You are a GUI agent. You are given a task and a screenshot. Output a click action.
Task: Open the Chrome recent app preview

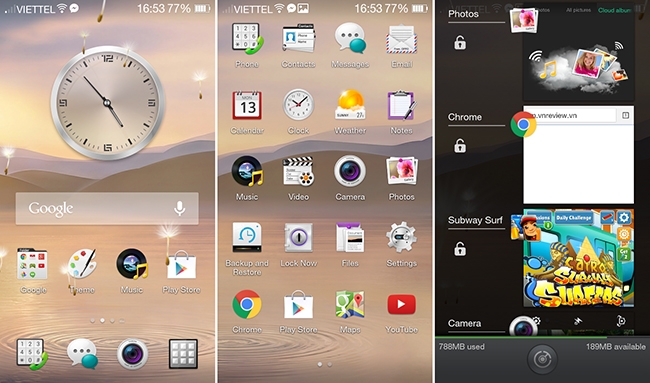pos(578,155)
